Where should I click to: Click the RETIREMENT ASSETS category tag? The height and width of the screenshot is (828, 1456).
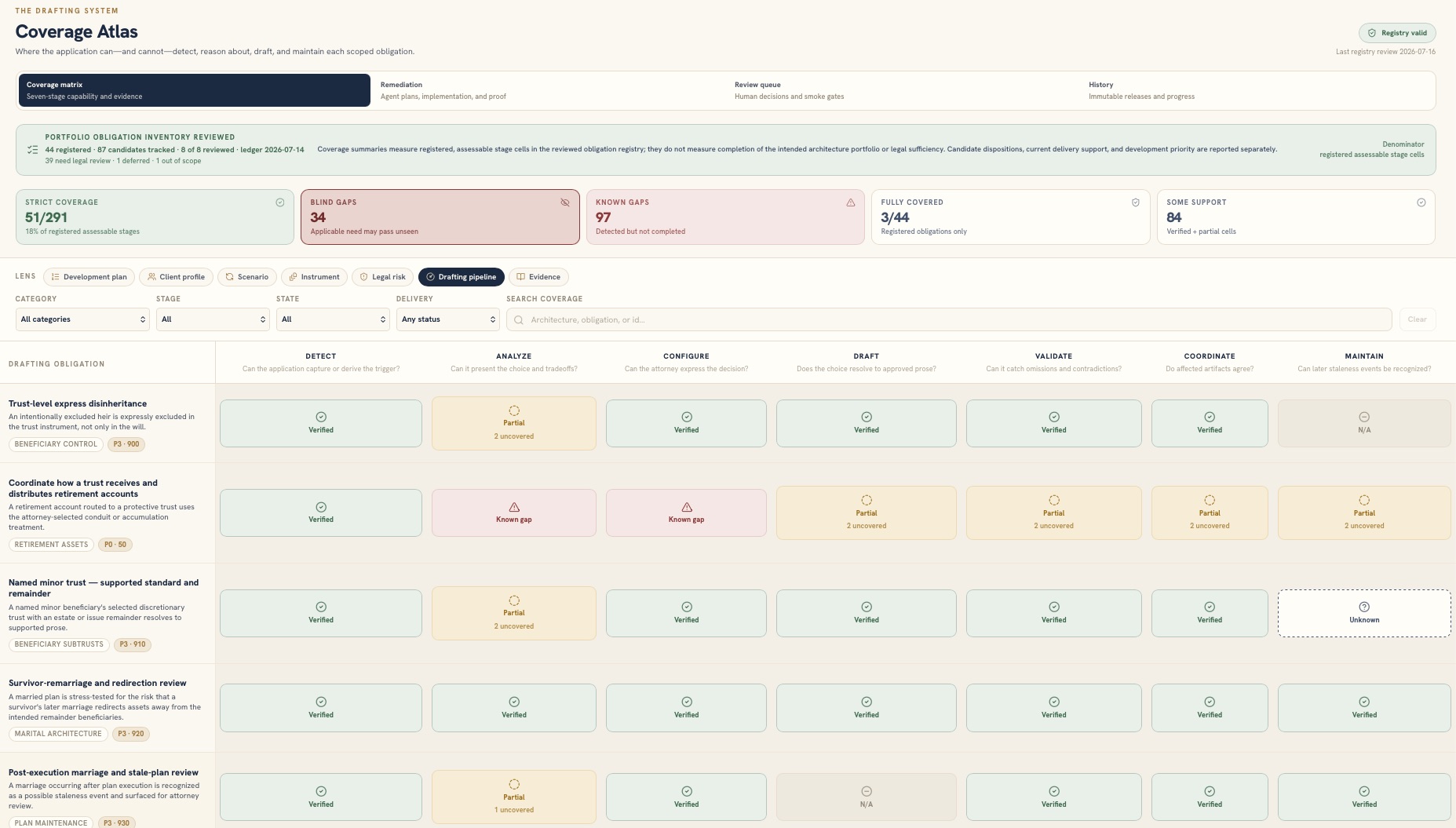click(51, 545)
